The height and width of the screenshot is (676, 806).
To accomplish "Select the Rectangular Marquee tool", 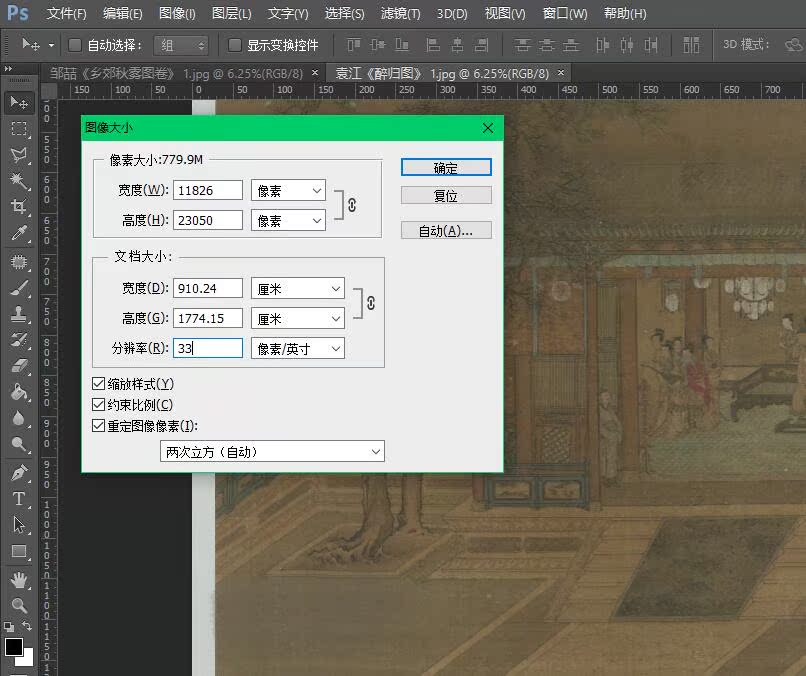I will coord(19,129).
